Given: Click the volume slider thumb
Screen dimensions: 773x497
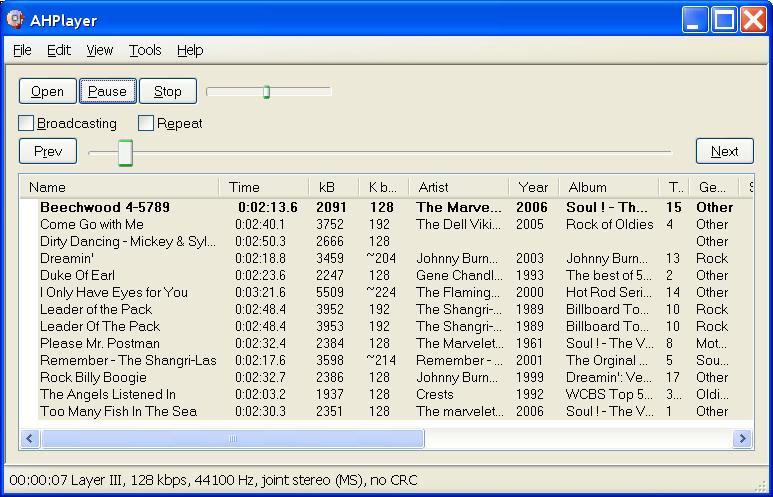Looking at the screenshot, I should (266, 92).
